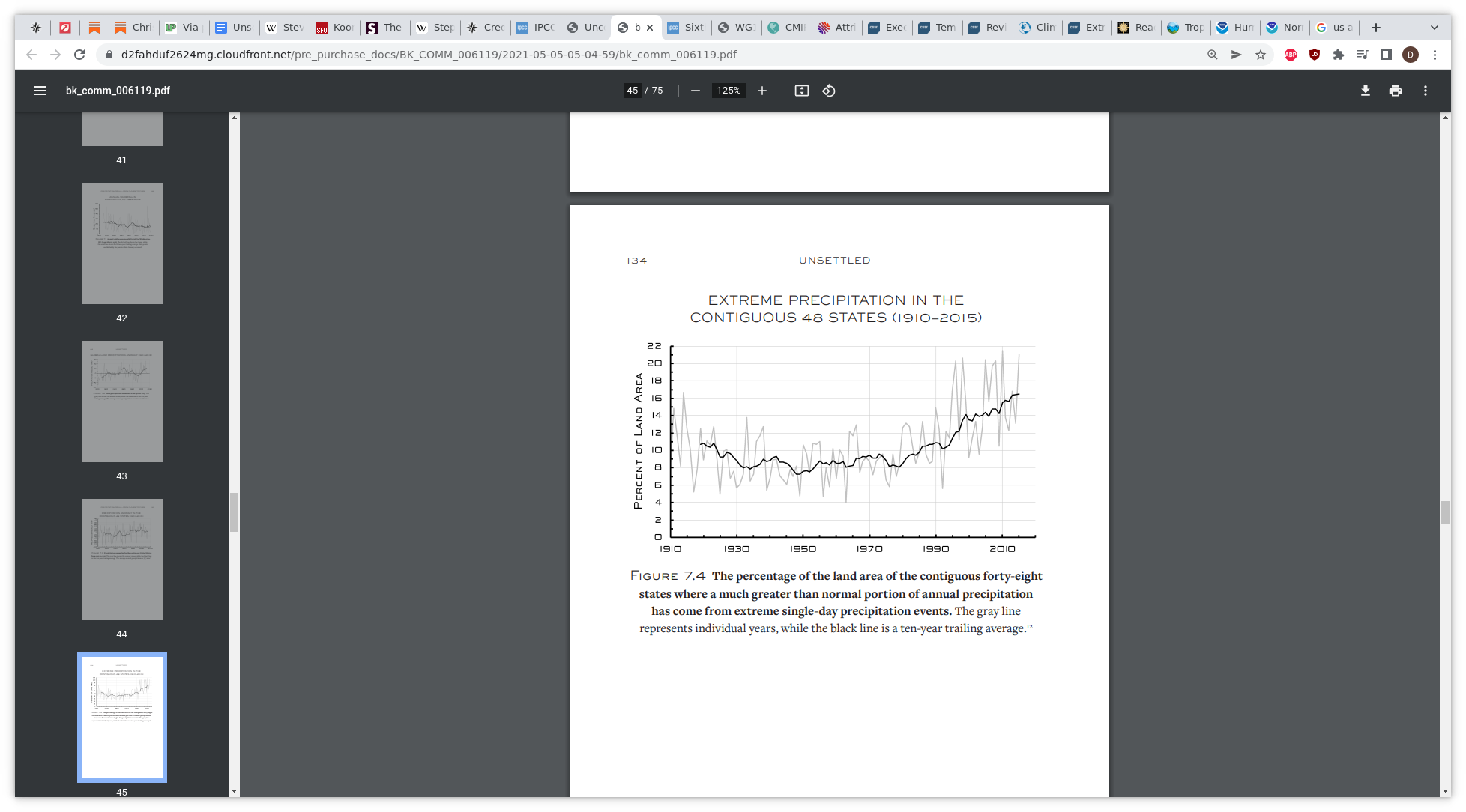Click the zoom in plus button
1466x812 pixels.
click(762, 91)
